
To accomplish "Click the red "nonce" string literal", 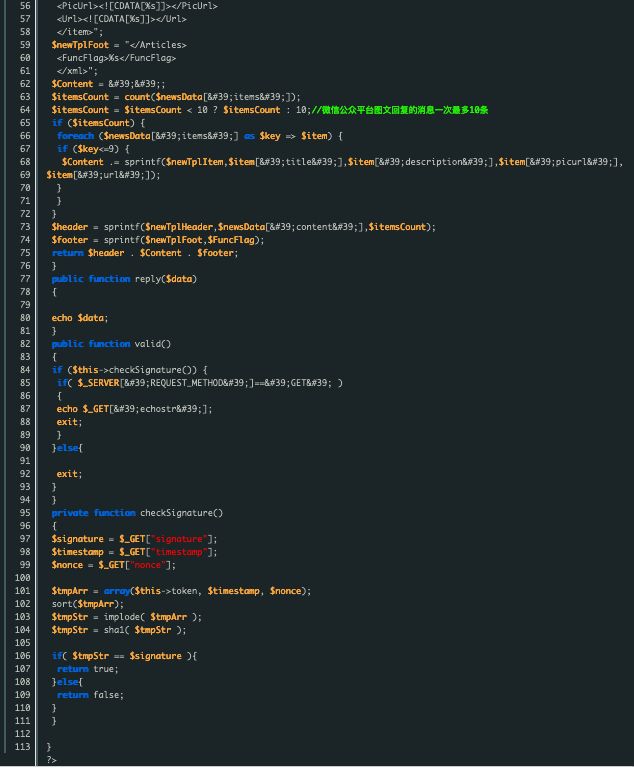I will pos(147,565).
